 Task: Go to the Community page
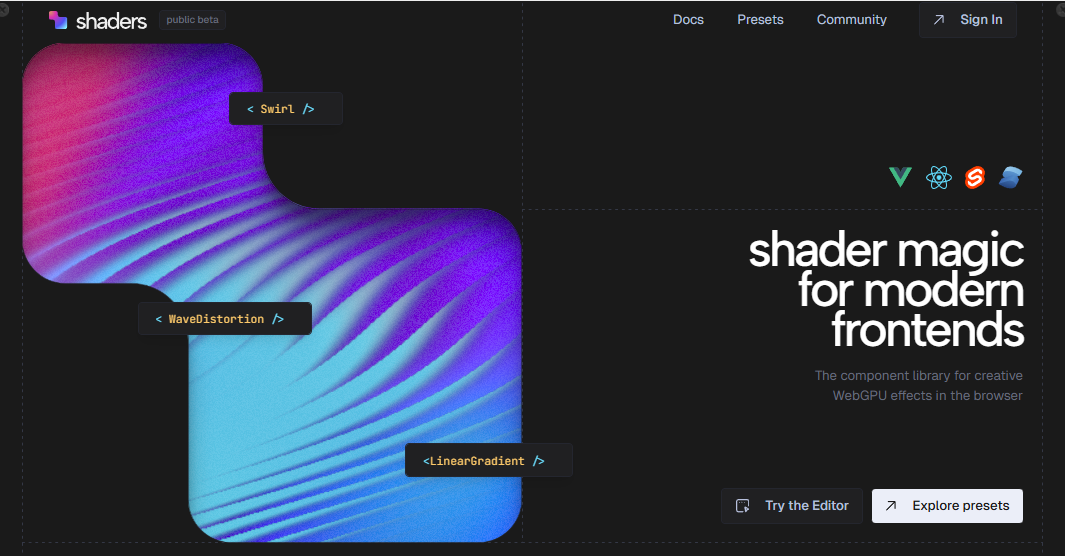click(851, 20)
